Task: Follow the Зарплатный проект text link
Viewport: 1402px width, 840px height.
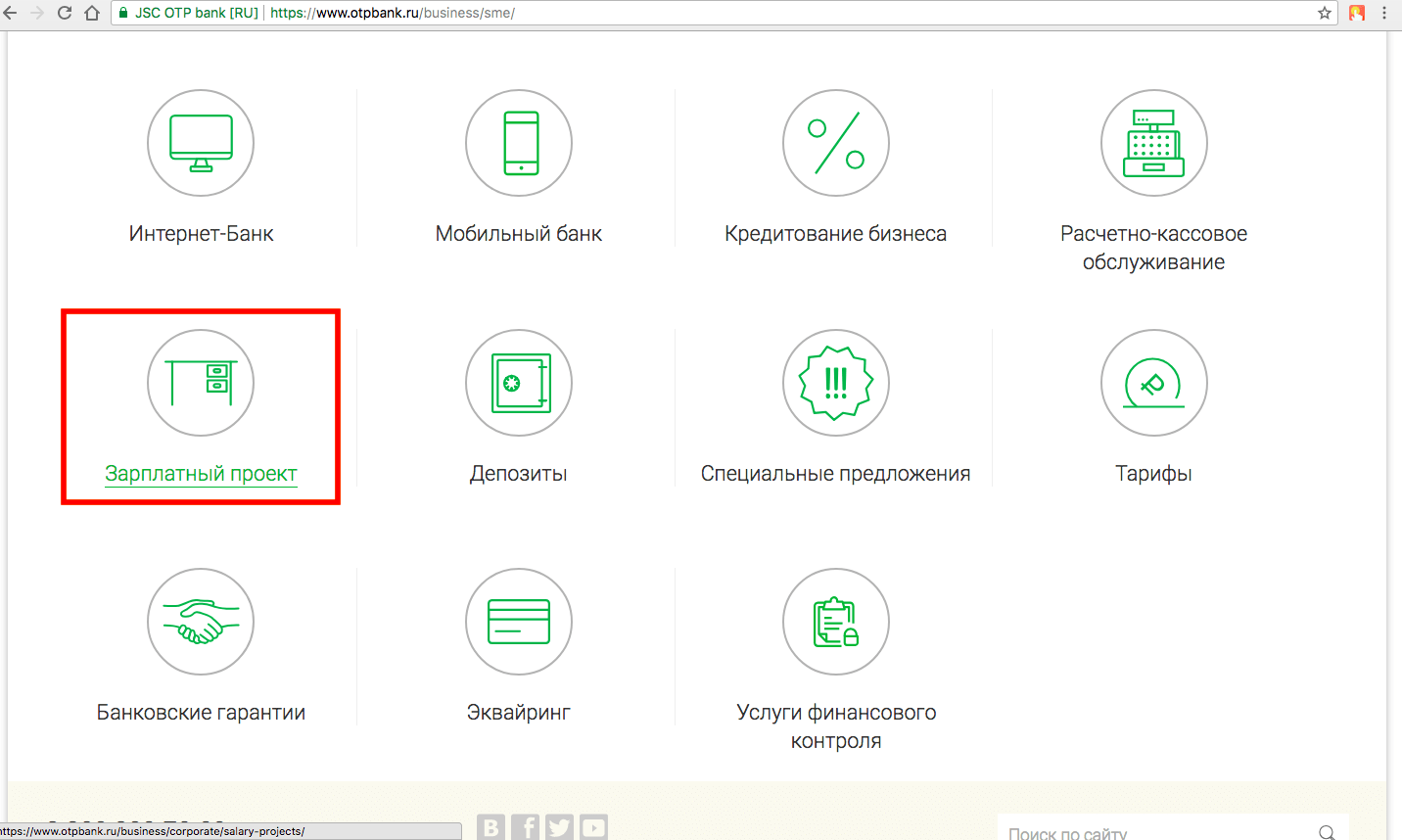Action: pos(201,474)
